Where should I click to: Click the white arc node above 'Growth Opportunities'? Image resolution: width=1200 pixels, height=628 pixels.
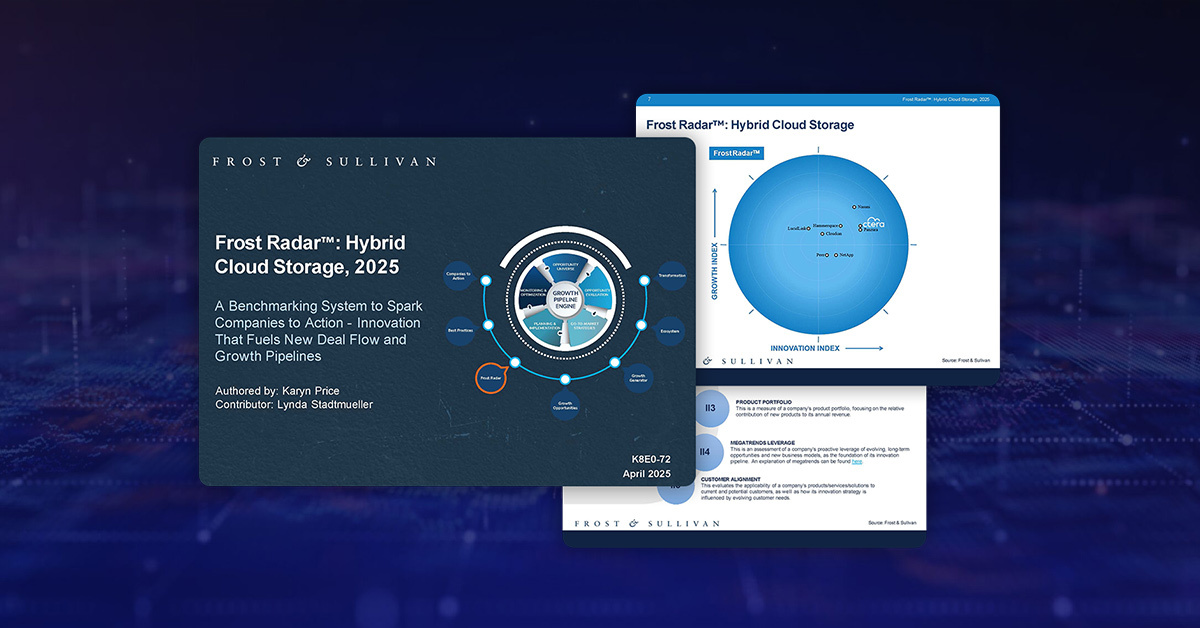click(566, 378)
